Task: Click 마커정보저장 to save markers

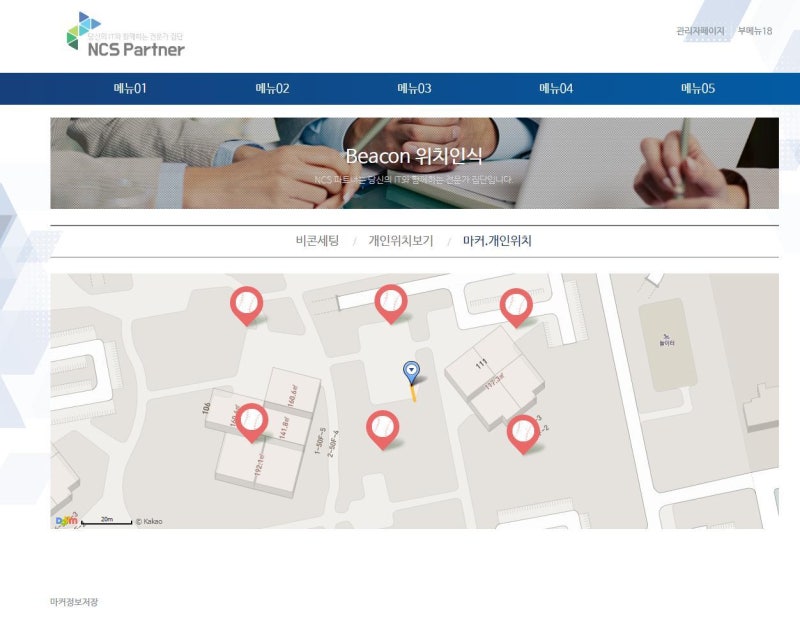Action: 74,602
